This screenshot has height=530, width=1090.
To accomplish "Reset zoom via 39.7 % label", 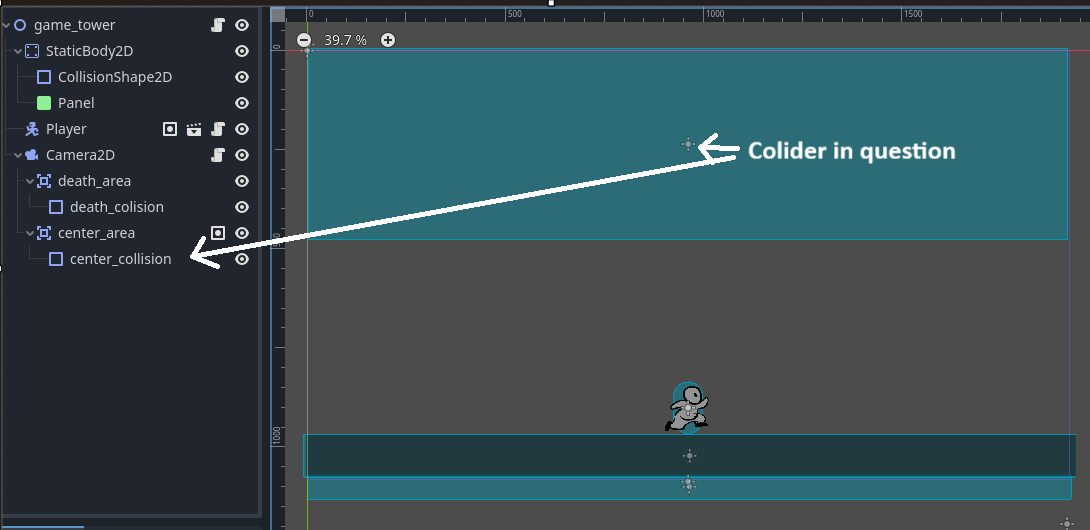I will 345,40.
